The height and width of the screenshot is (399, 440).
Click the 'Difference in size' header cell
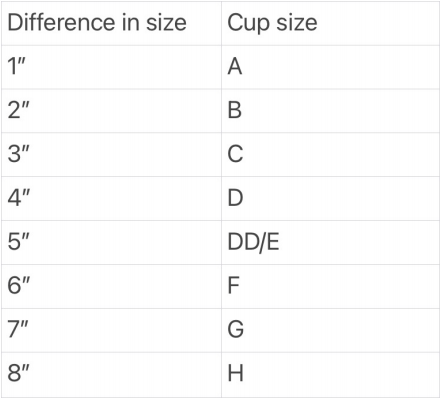[111, 23]
